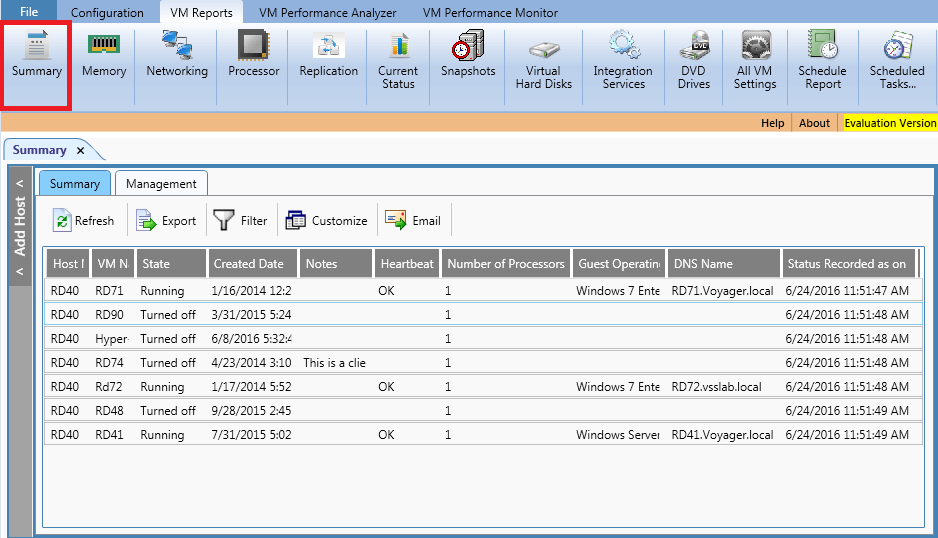Select the Management sub-tab
The width and height of the screenshot is (938, 538).
tap(161, 184)
